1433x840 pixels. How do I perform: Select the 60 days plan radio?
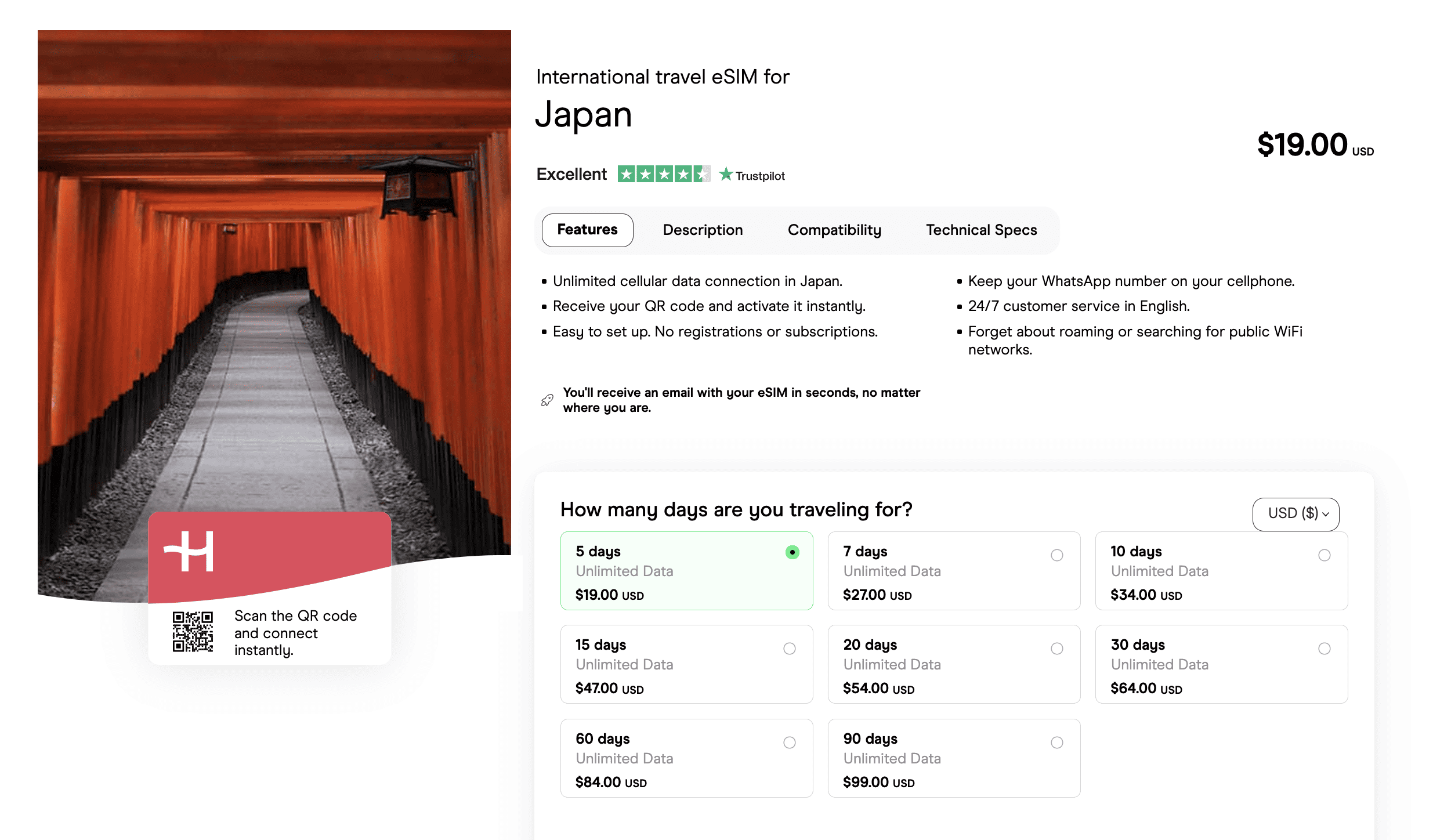[789, 743]
